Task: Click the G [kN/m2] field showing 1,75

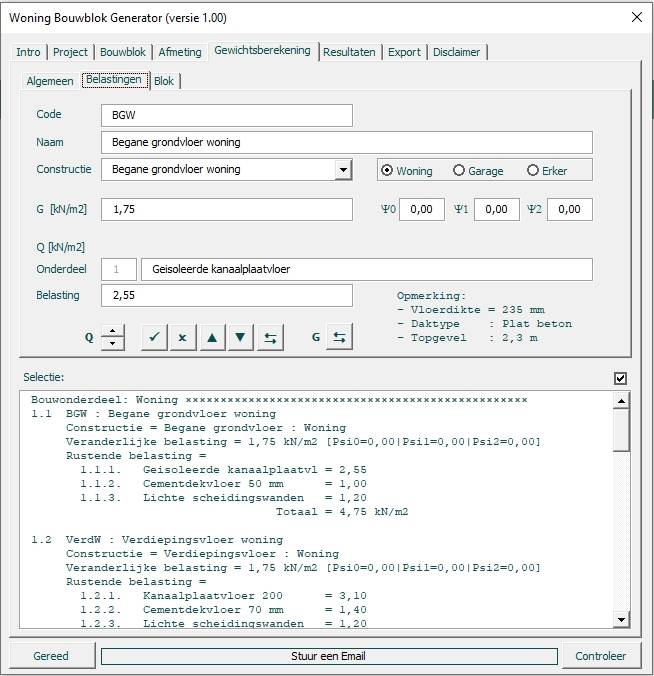Action: tap(227, 210)
